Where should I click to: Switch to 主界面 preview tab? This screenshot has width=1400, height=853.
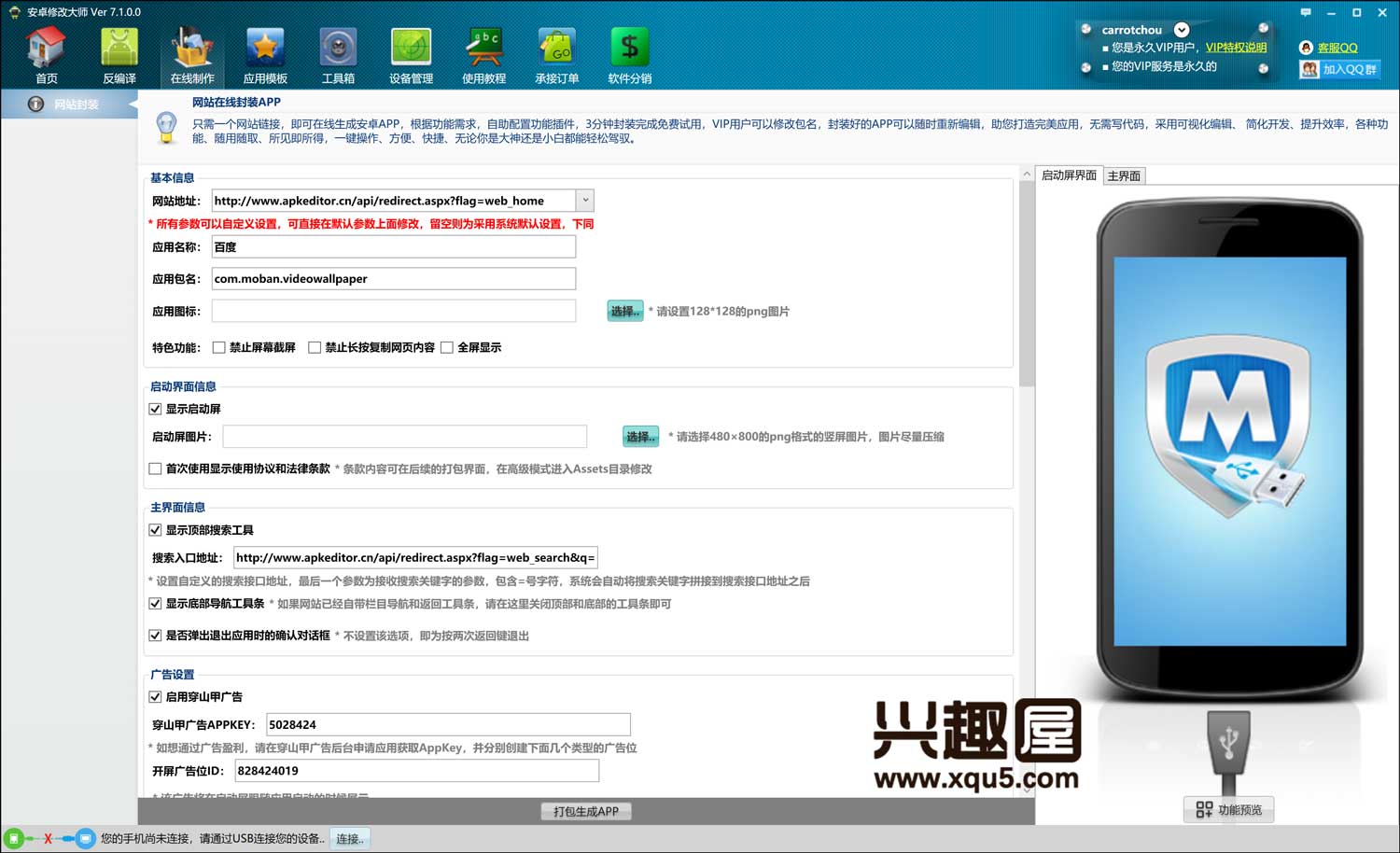pyautogui.click(x=1124, y=176)
